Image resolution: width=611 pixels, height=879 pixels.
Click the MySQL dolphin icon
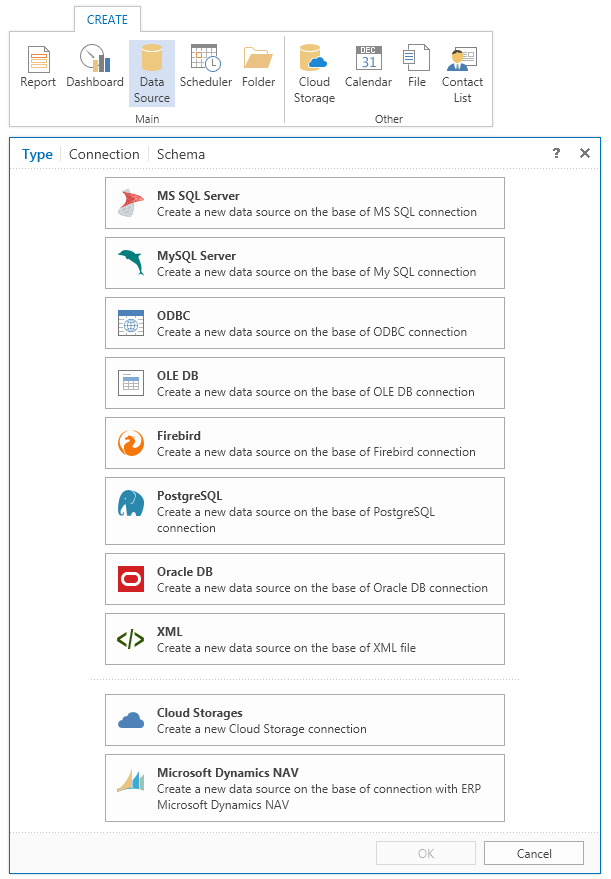[x=131, y=263]
